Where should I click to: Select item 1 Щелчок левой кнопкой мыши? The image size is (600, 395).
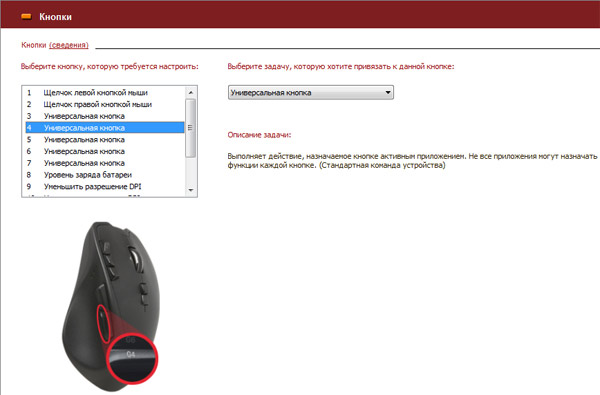[x=104, y=93]
